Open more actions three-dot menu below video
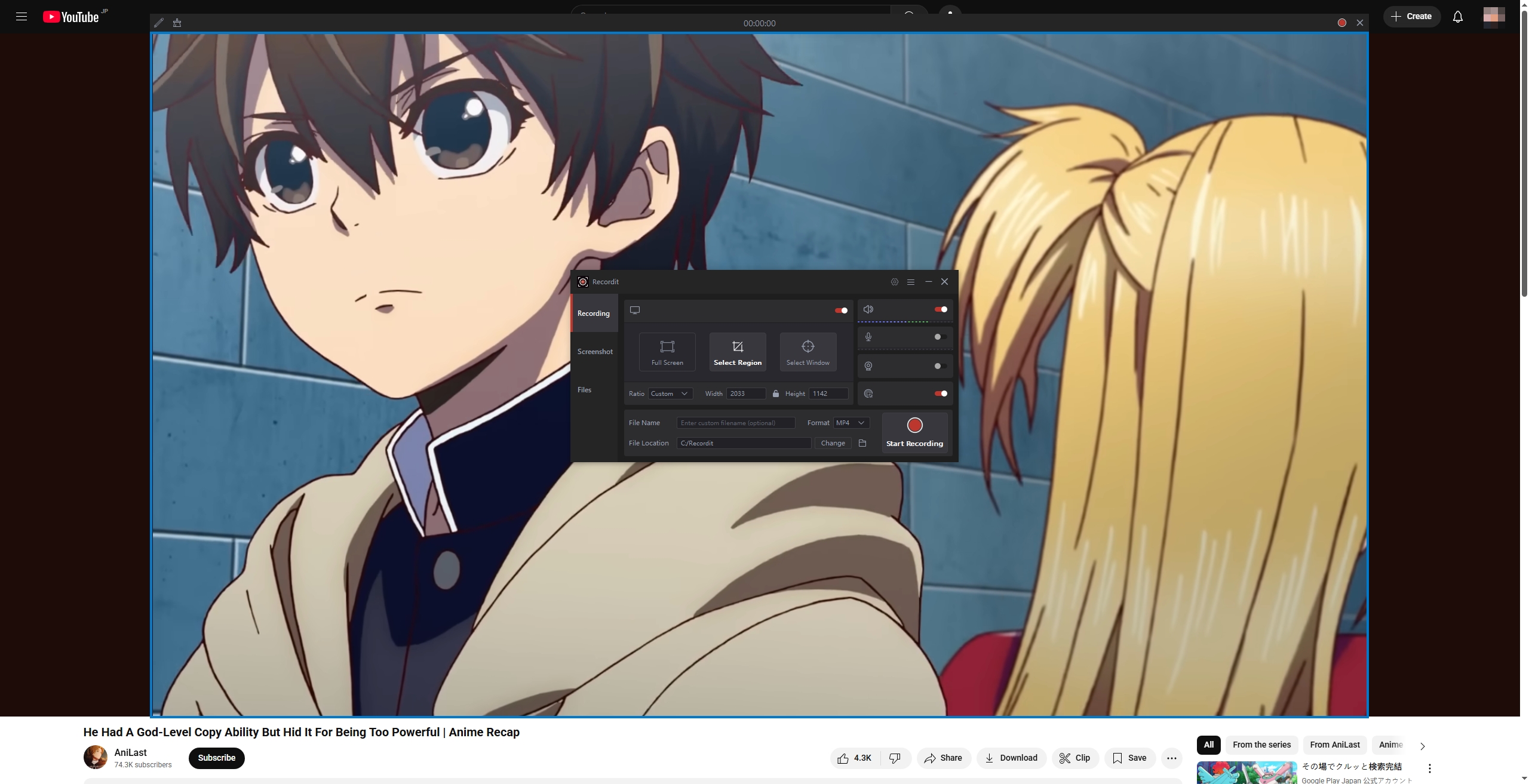Screen dimensions: 1529x784 pos(1172,758)
